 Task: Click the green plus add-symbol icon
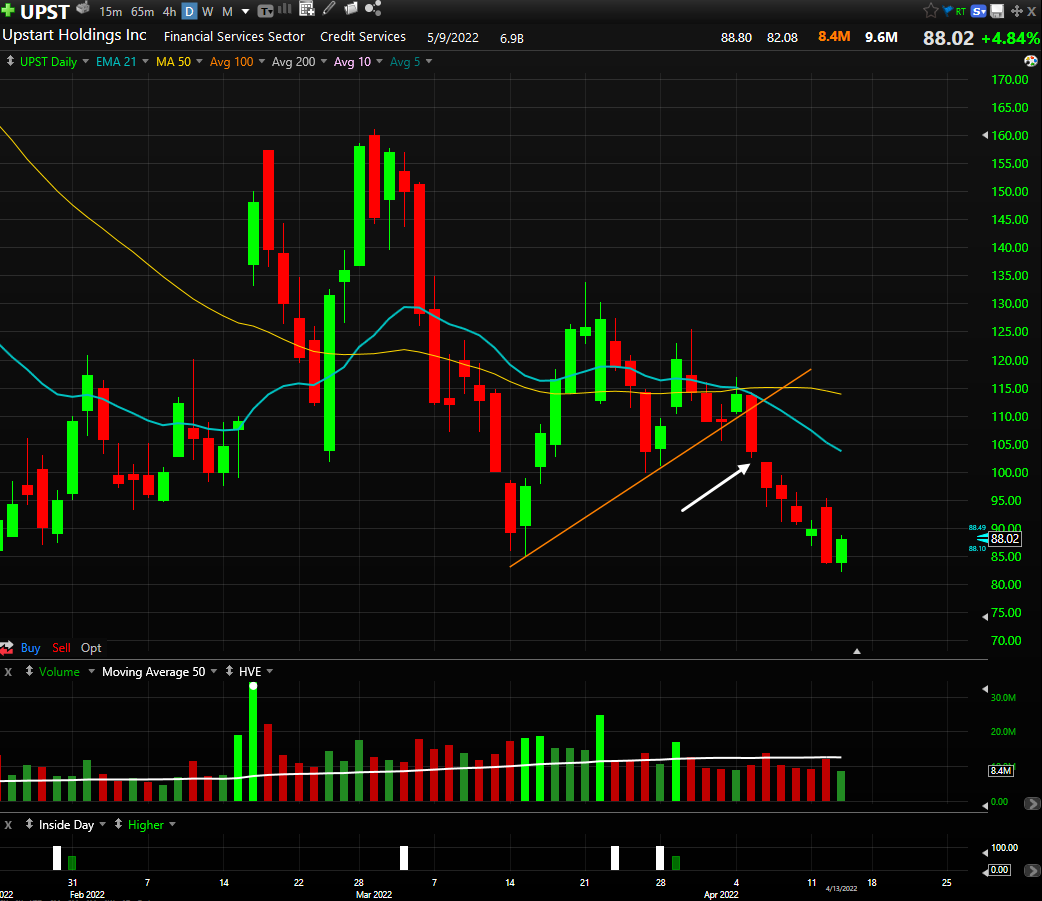(x=7, y=11)
